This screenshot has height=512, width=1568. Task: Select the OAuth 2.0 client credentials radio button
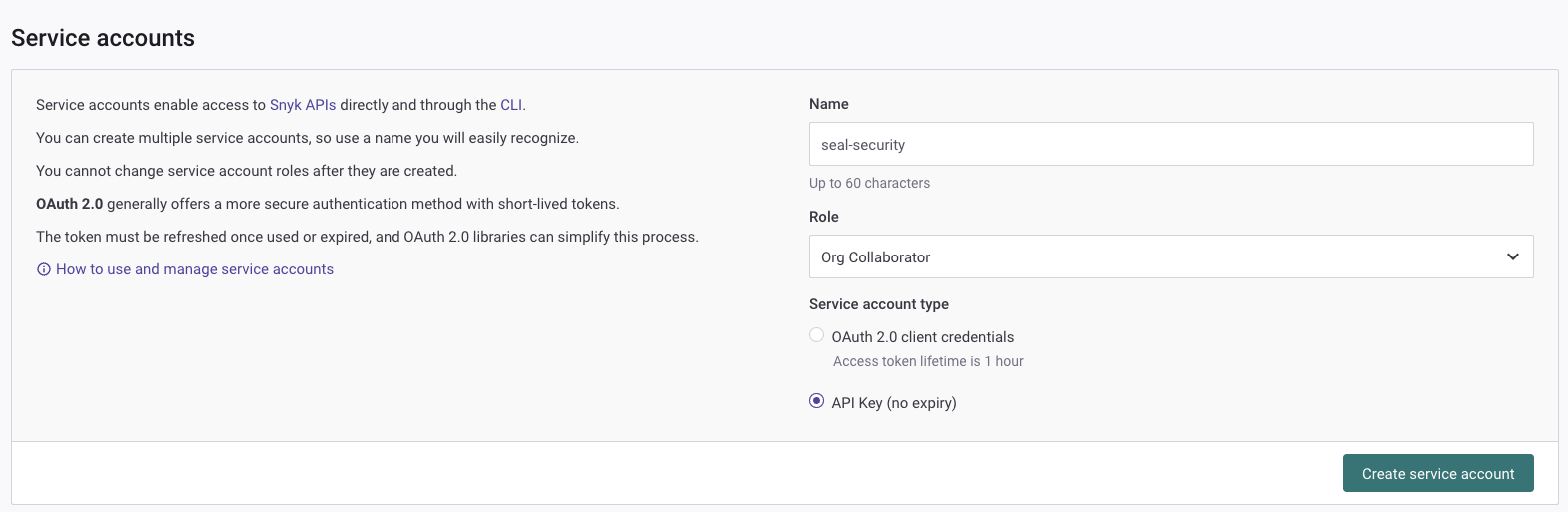click(x=817, y=335)
